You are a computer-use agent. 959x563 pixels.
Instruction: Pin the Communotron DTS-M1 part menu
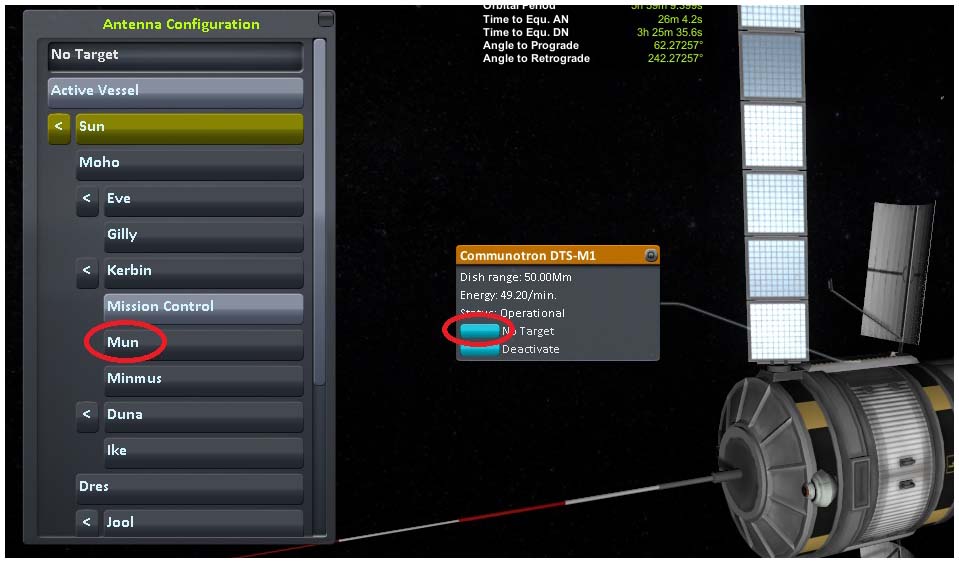pos(651,256)
